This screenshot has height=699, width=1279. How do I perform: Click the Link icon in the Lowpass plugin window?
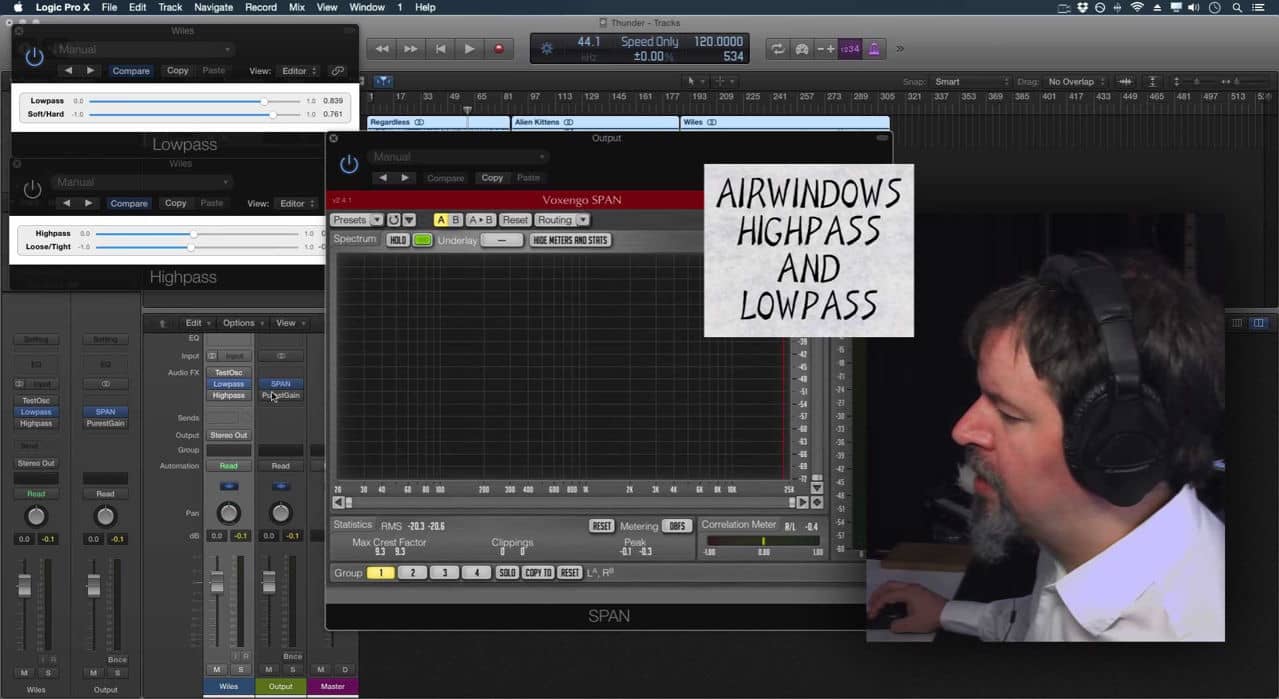338,71
